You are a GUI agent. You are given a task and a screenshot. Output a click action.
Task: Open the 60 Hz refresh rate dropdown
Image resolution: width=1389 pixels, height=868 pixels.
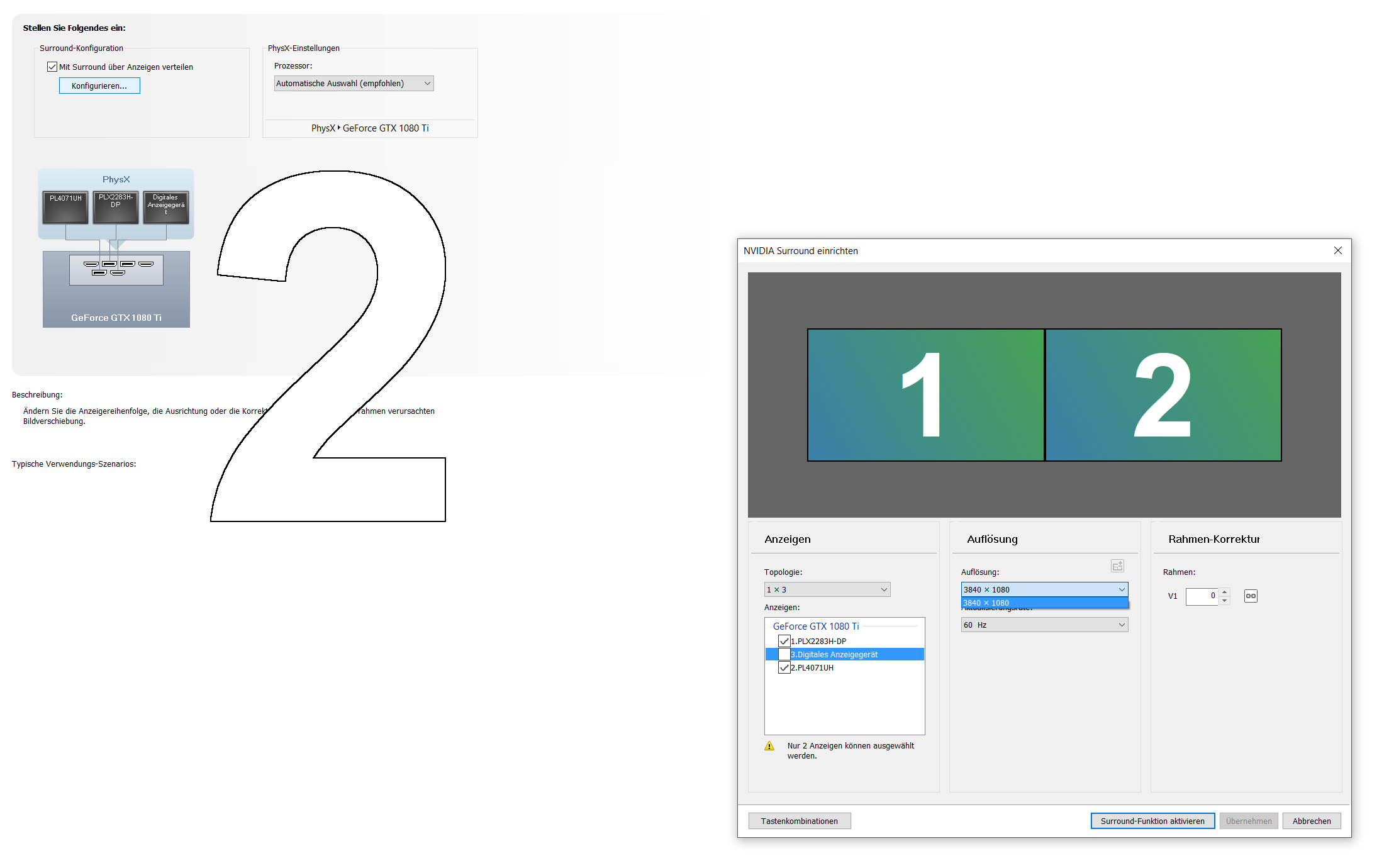point(1044,625)
